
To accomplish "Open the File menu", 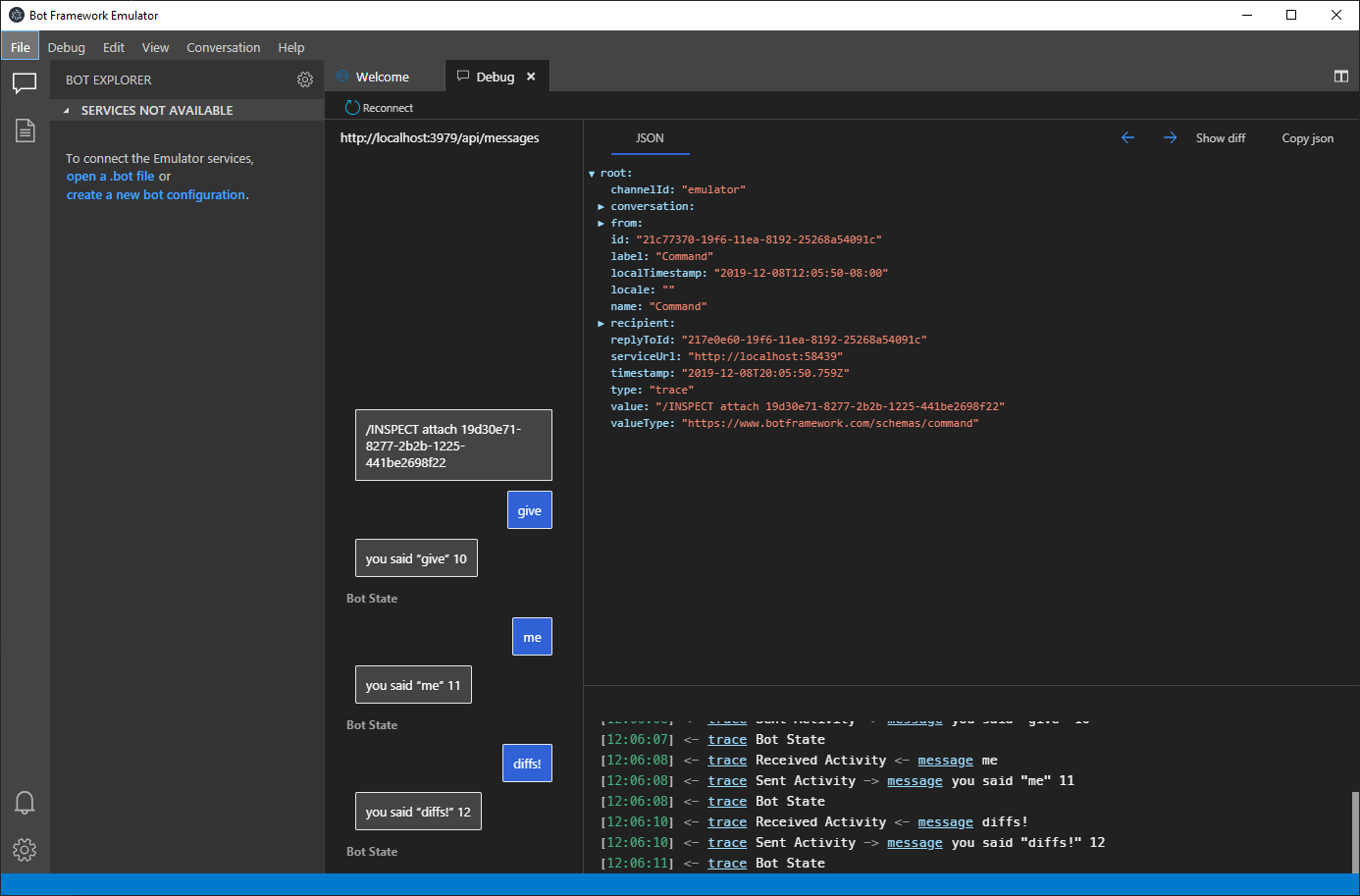I will pyautogui.click(x=21, y=47).
